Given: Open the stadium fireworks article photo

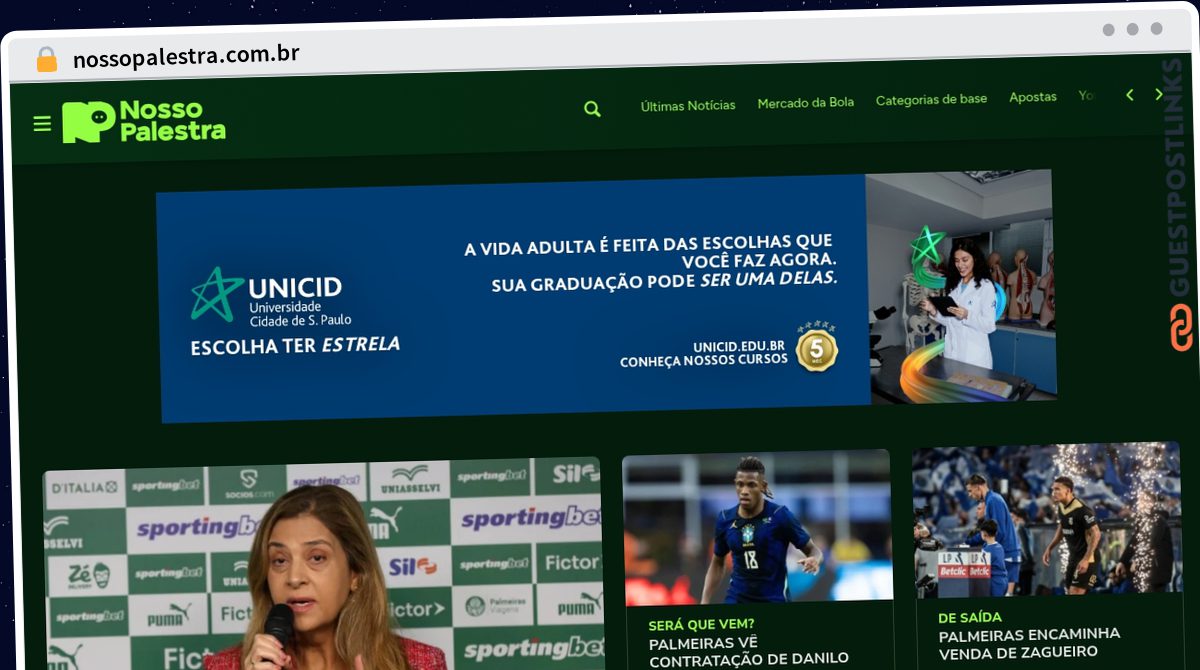Looking at the screenshot, I should tap(1046, 520).
